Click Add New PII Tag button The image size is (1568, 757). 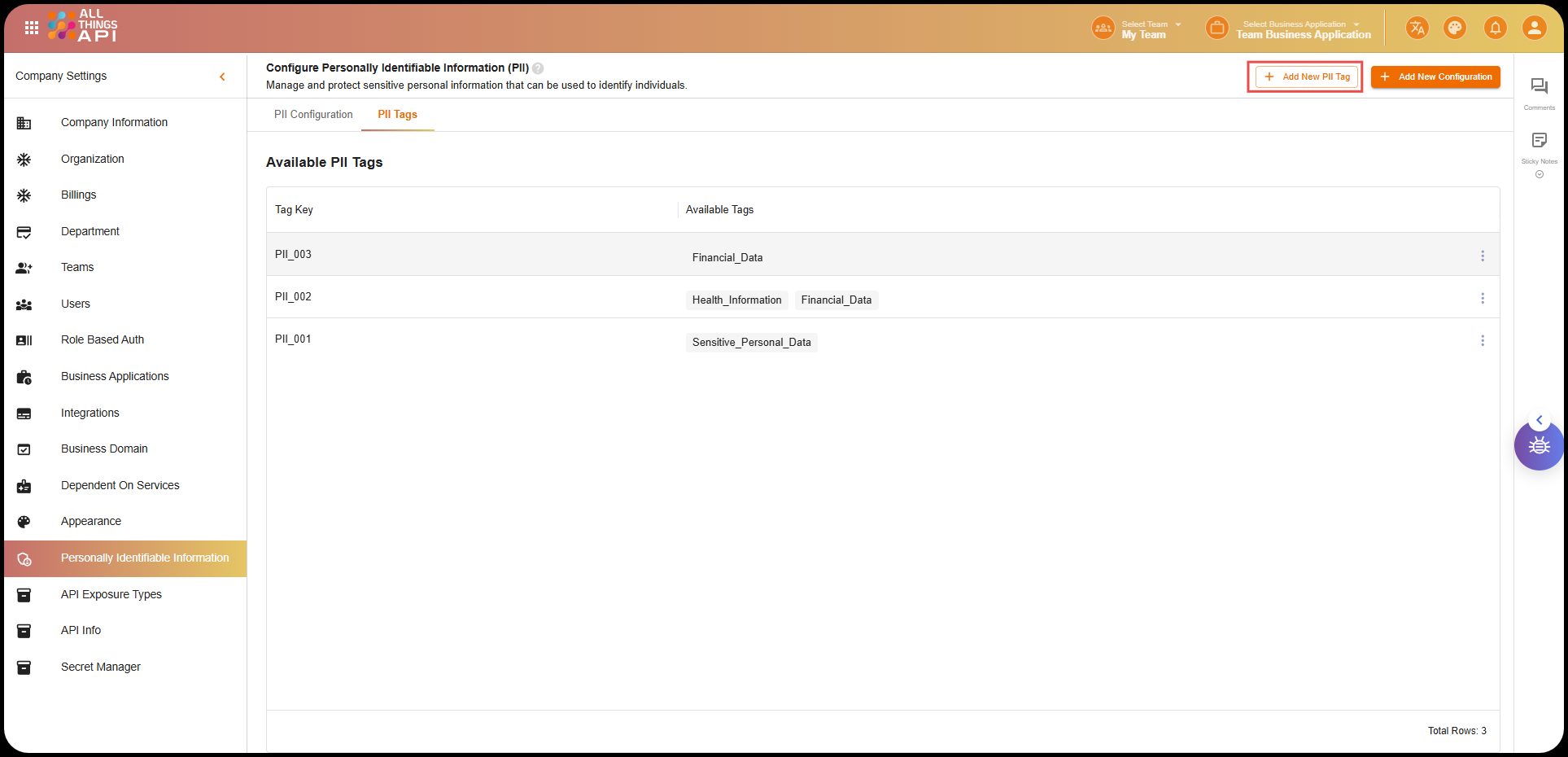[1306, 77]
